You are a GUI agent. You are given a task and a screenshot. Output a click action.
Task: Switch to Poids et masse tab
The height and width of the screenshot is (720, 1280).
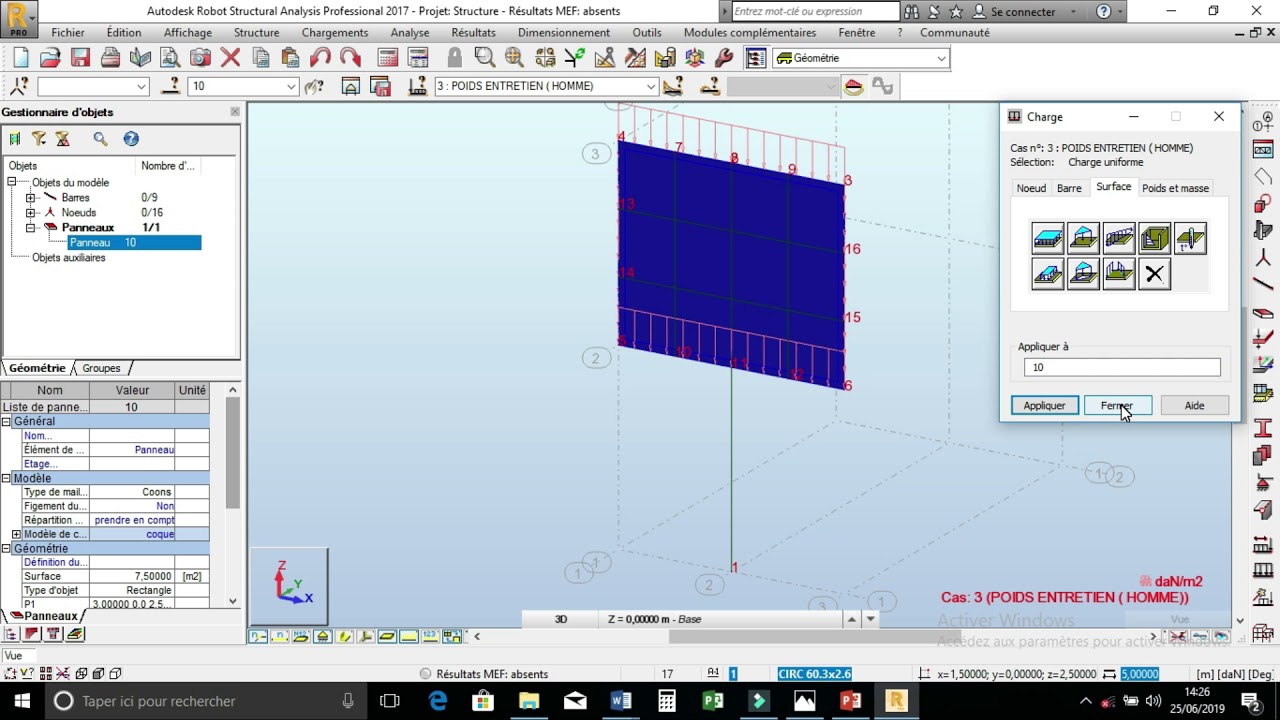tap(1175, 188)
